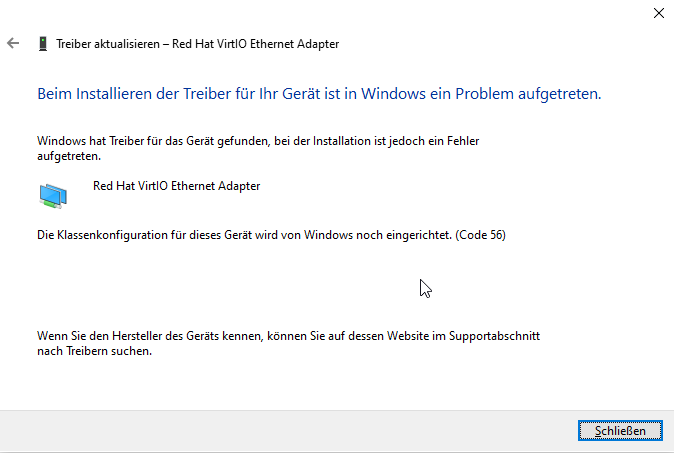Screen dimensions: 674x453
Task: Click Red Hat VirtIO Ethernet Adapter in title
Action: [x=255, y=44]
